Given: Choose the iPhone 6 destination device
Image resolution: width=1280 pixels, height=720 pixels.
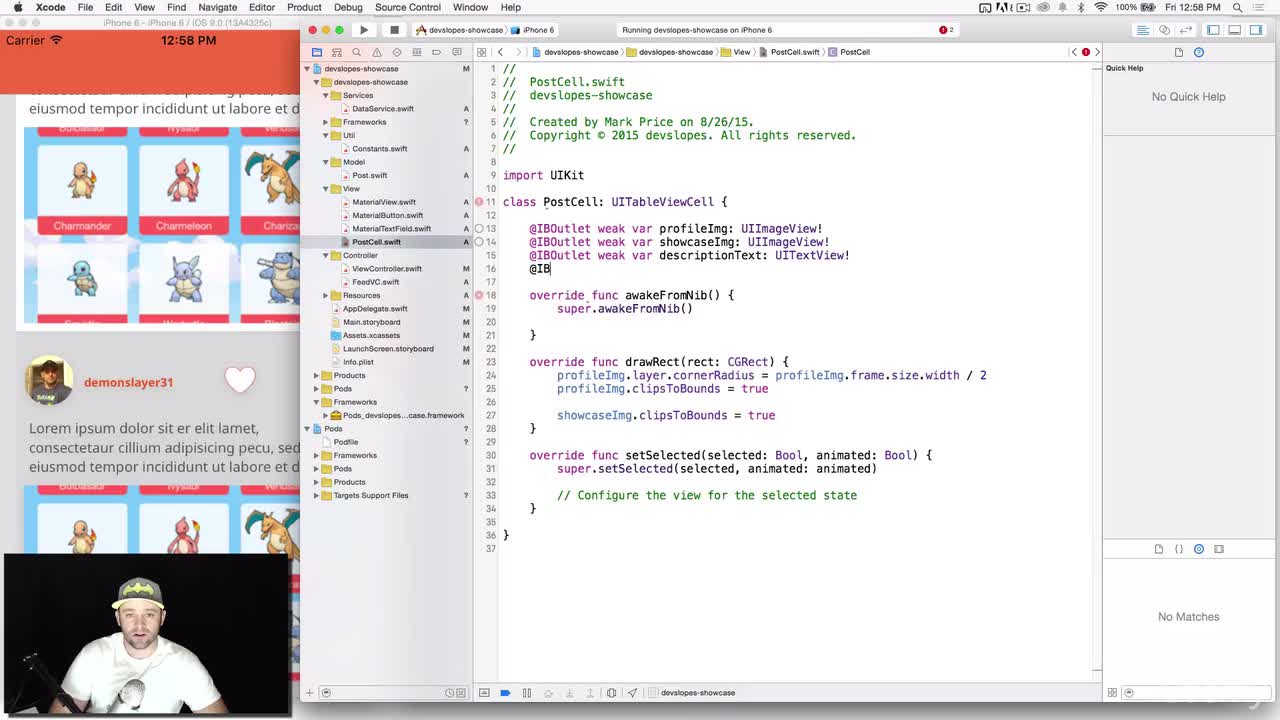Looking at the screenshot, I should (x=533, y=30).
